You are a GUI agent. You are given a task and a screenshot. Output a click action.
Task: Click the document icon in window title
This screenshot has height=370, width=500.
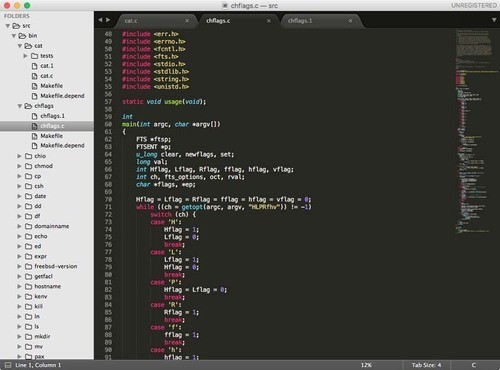[225, 5]
